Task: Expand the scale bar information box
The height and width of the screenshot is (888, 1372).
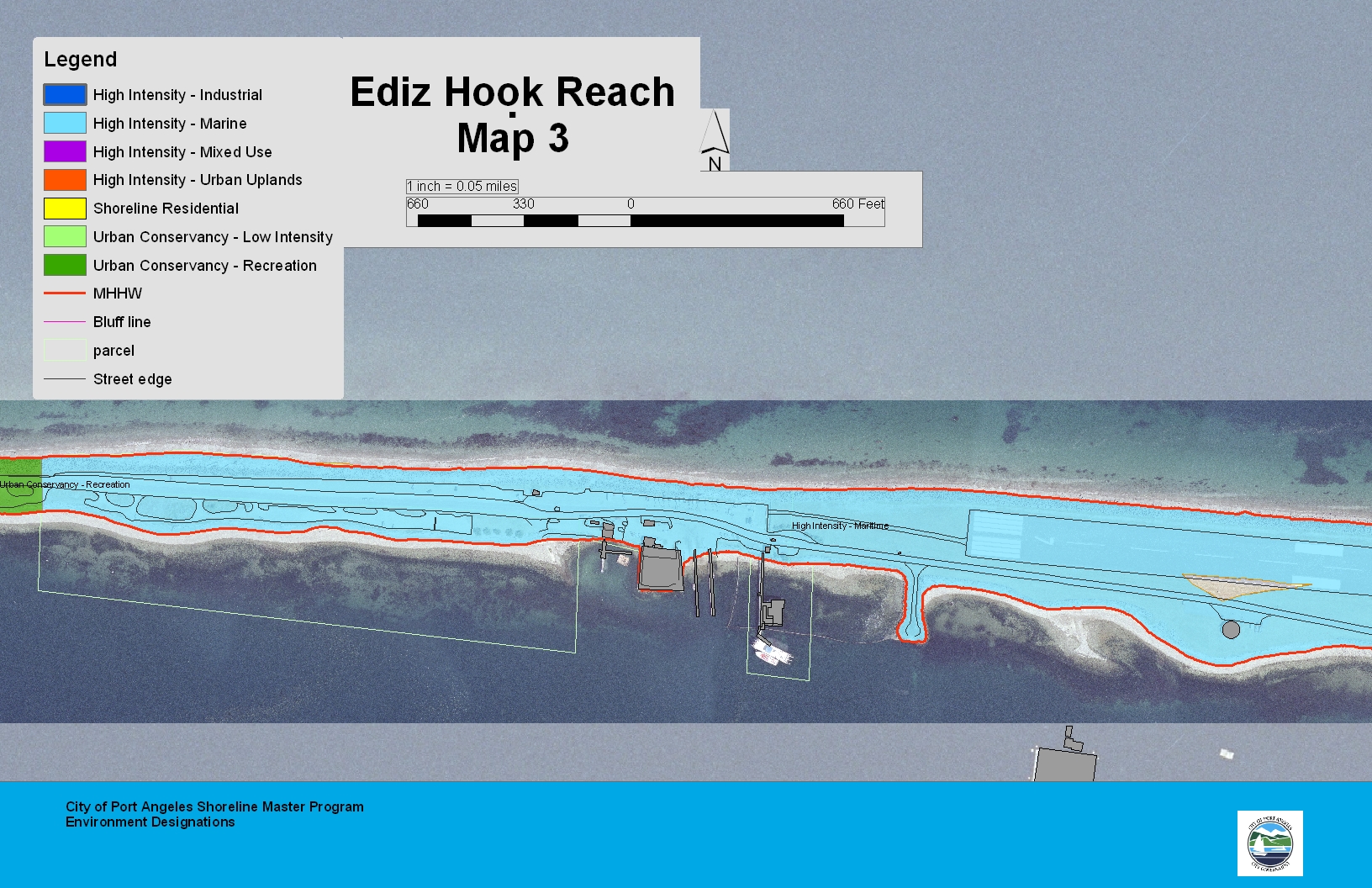Action: [462, 186]
